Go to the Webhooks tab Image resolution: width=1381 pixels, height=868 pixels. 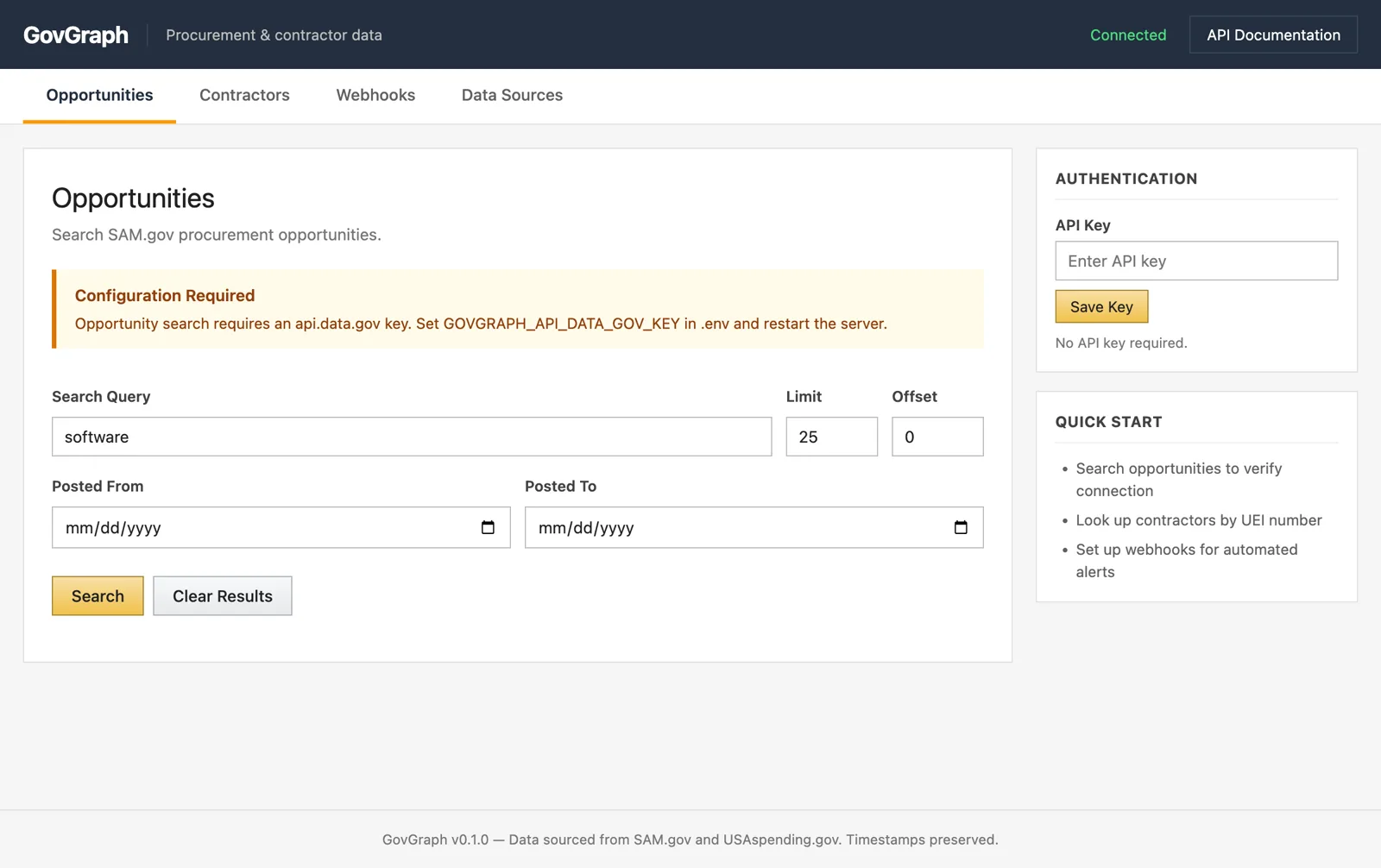(375, 95)
